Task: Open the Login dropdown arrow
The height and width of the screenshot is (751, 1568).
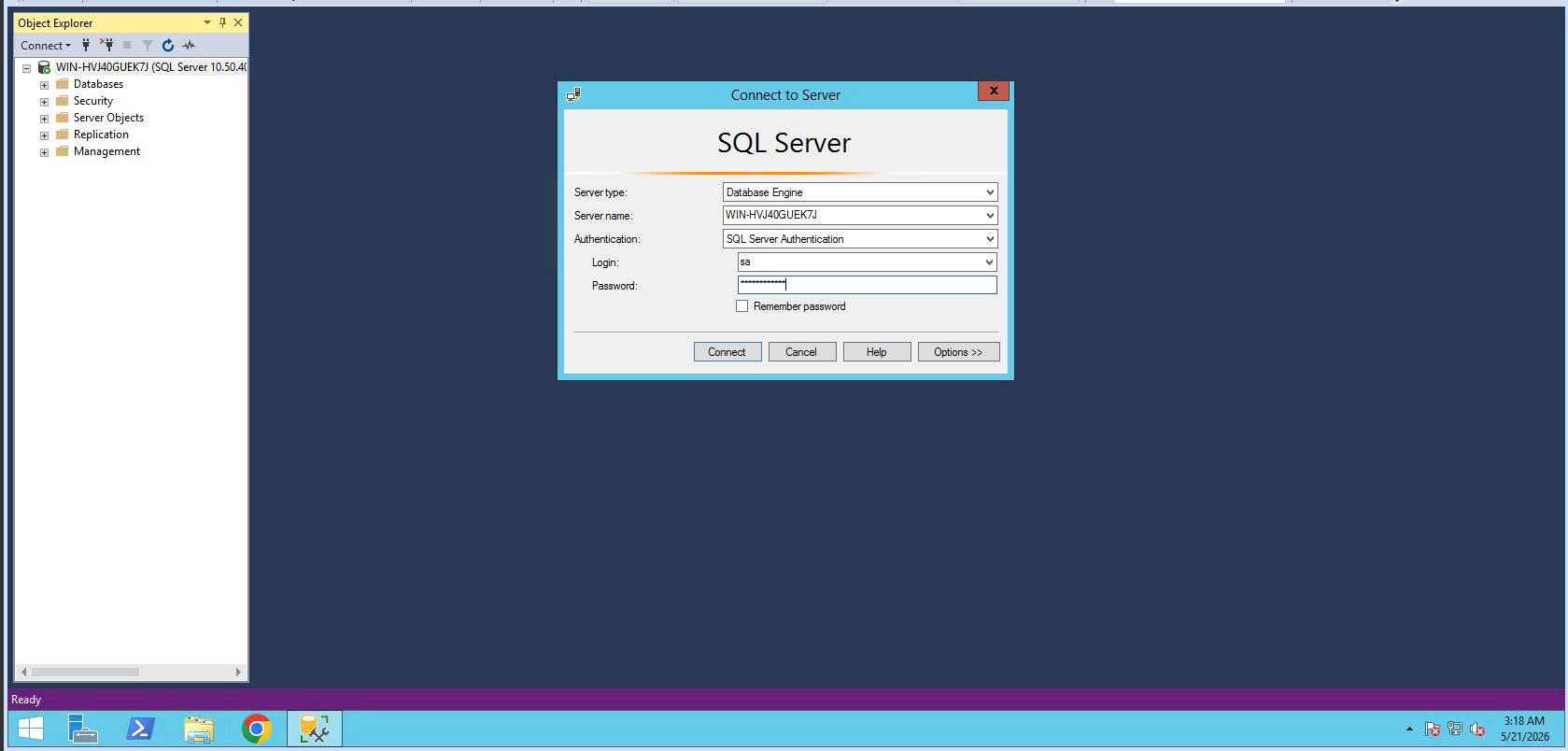Action: point(989,262)
